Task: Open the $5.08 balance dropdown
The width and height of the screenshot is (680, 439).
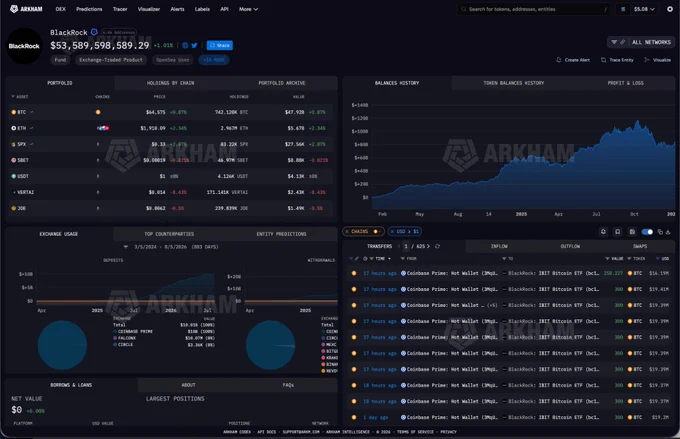Action: (644, 9)
